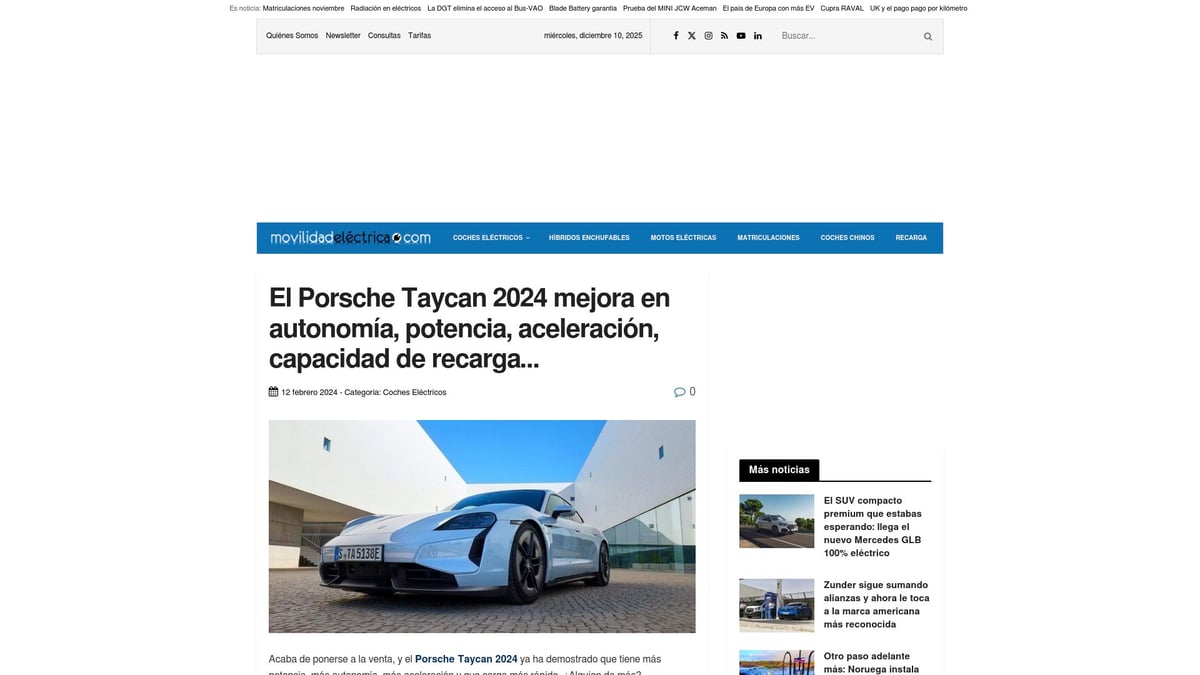Screen dimensions: 1200x675
Task: Open the Matriculaciones section
Action: (768, 238)
